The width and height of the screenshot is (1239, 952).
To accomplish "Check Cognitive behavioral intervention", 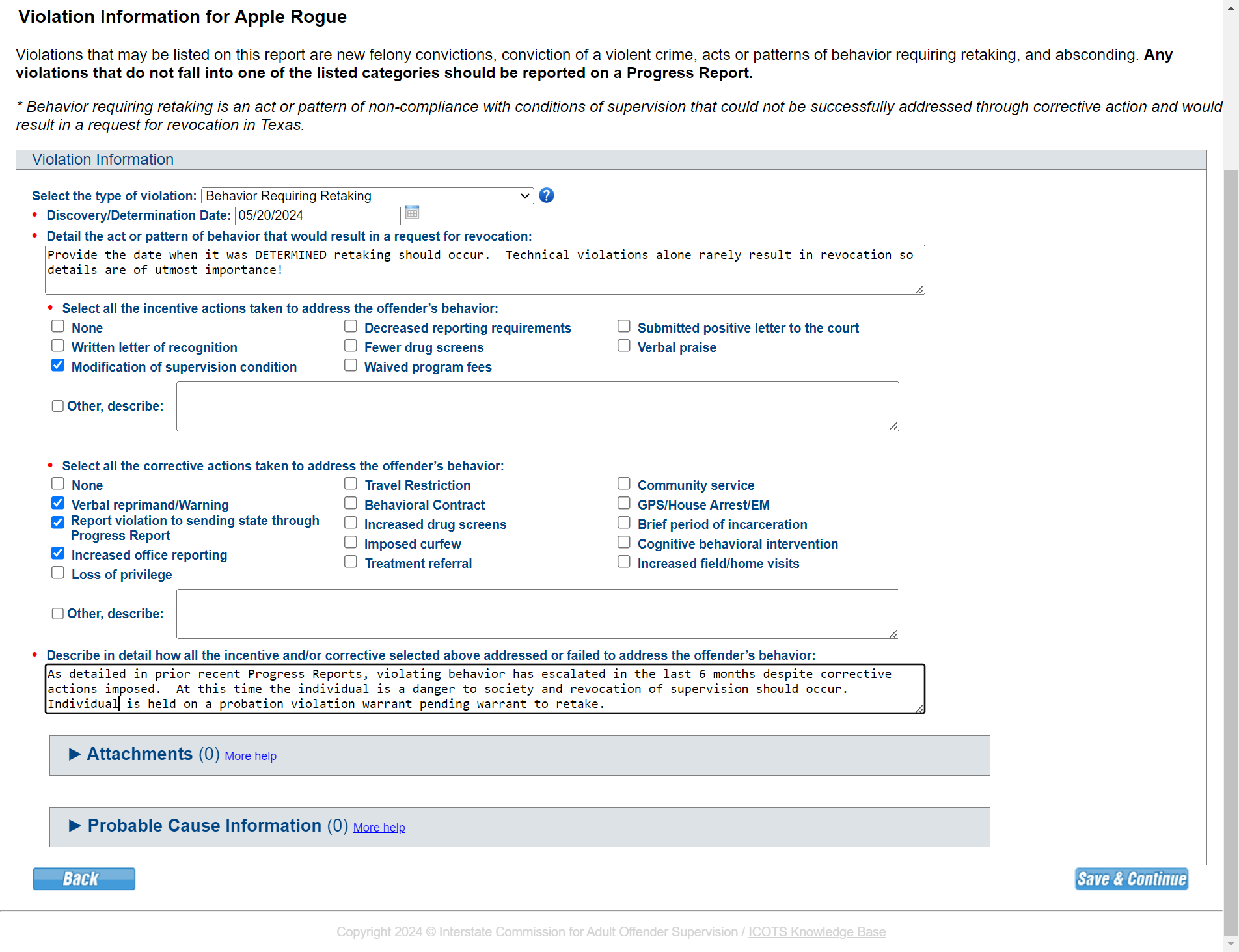I will (x=624, y=542).
